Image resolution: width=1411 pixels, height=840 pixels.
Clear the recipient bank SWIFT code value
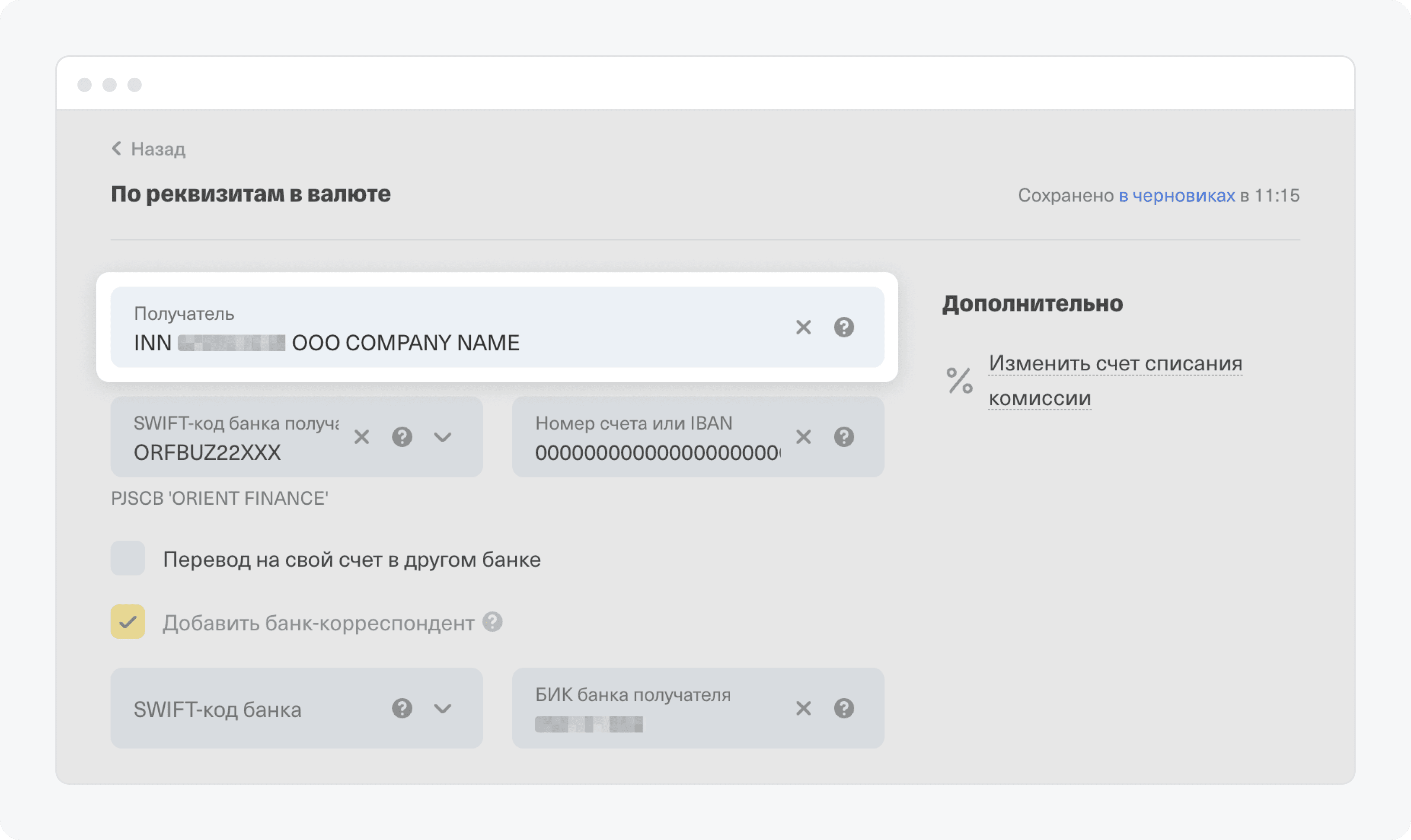(361, 437)
